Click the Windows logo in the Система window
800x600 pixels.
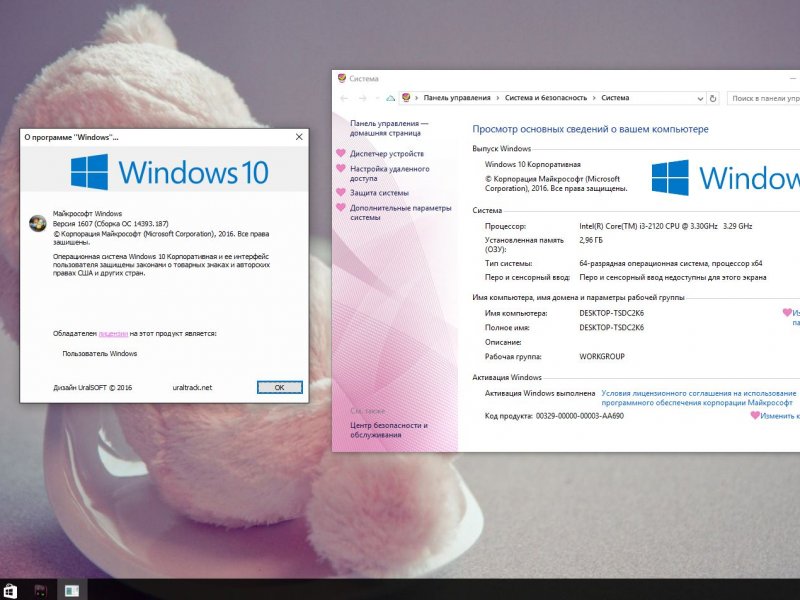coord(670,178)
